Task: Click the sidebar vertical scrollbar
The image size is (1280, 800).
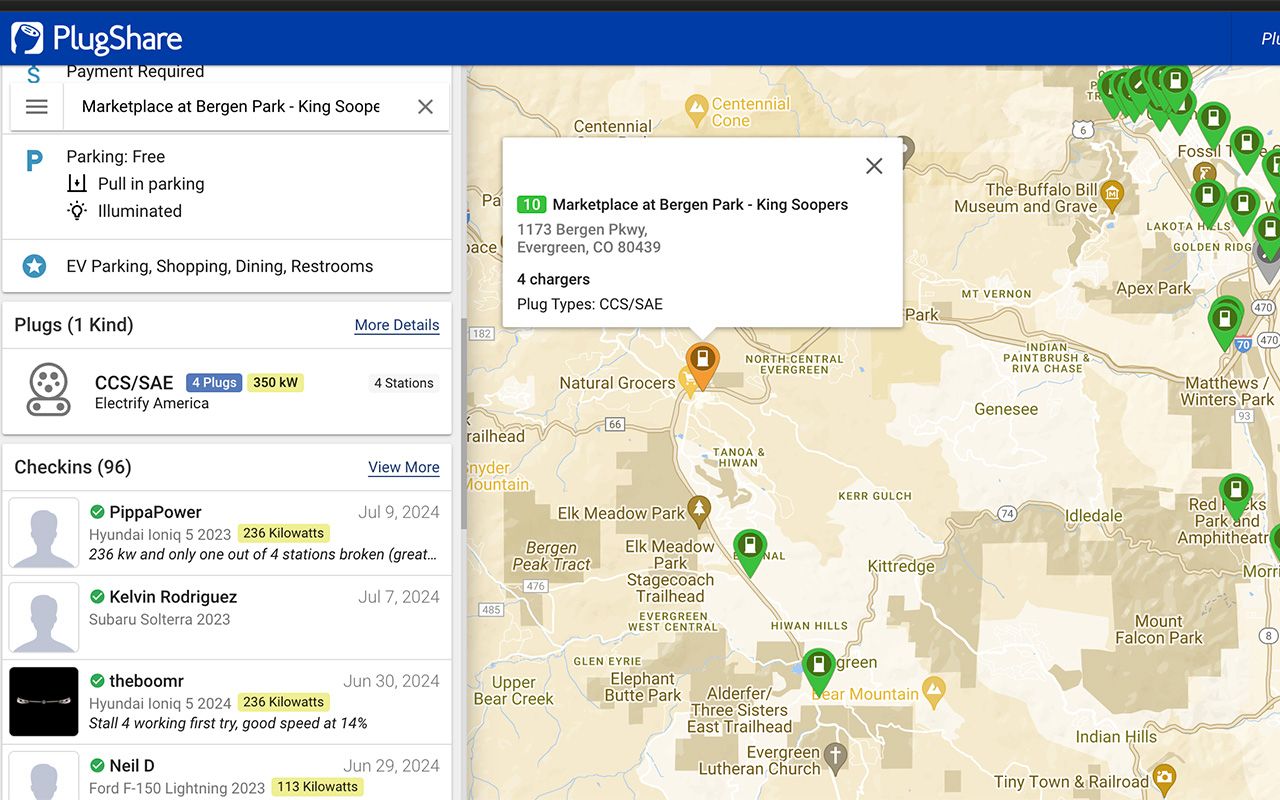Action: (x=463, y=420)
